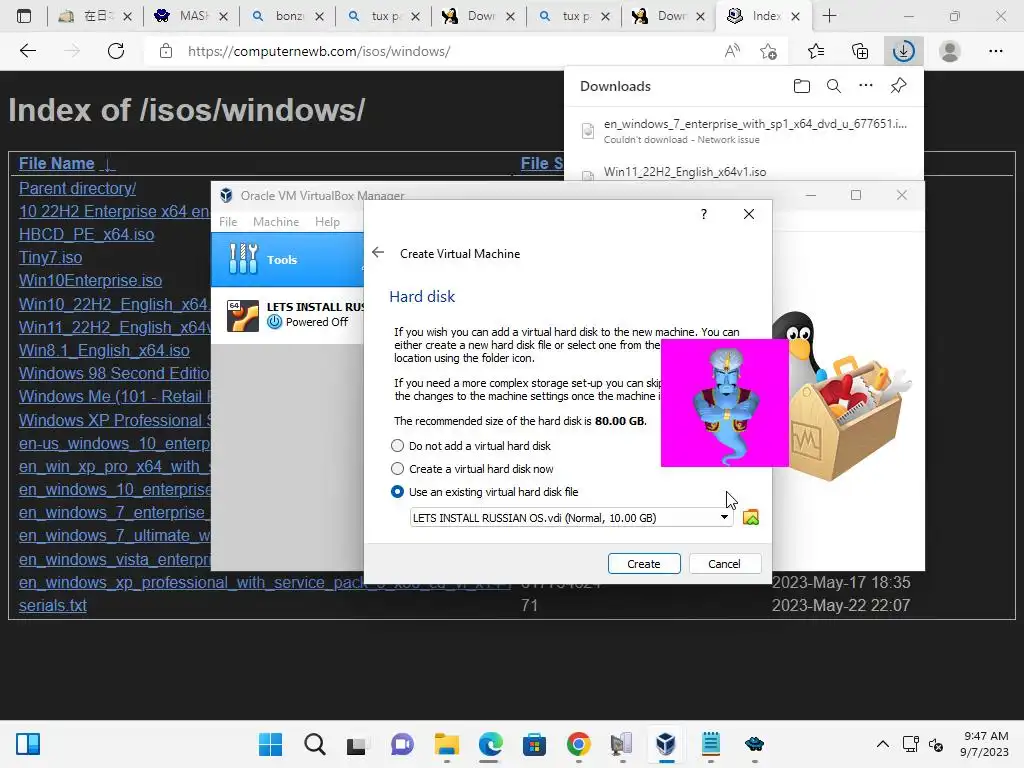Open VirtualBox Machine menu
This screenshot has width=1024, height=768.
(276, 221)
